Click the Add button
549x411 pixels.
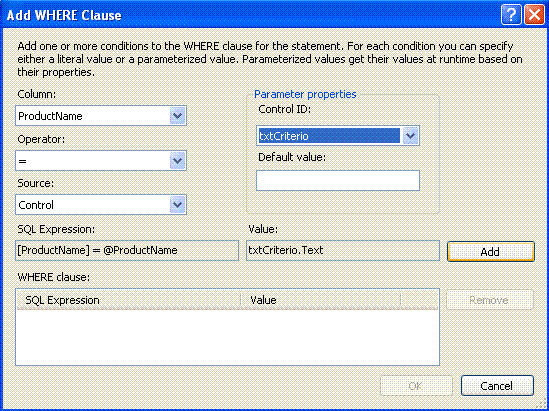point(491,251)
